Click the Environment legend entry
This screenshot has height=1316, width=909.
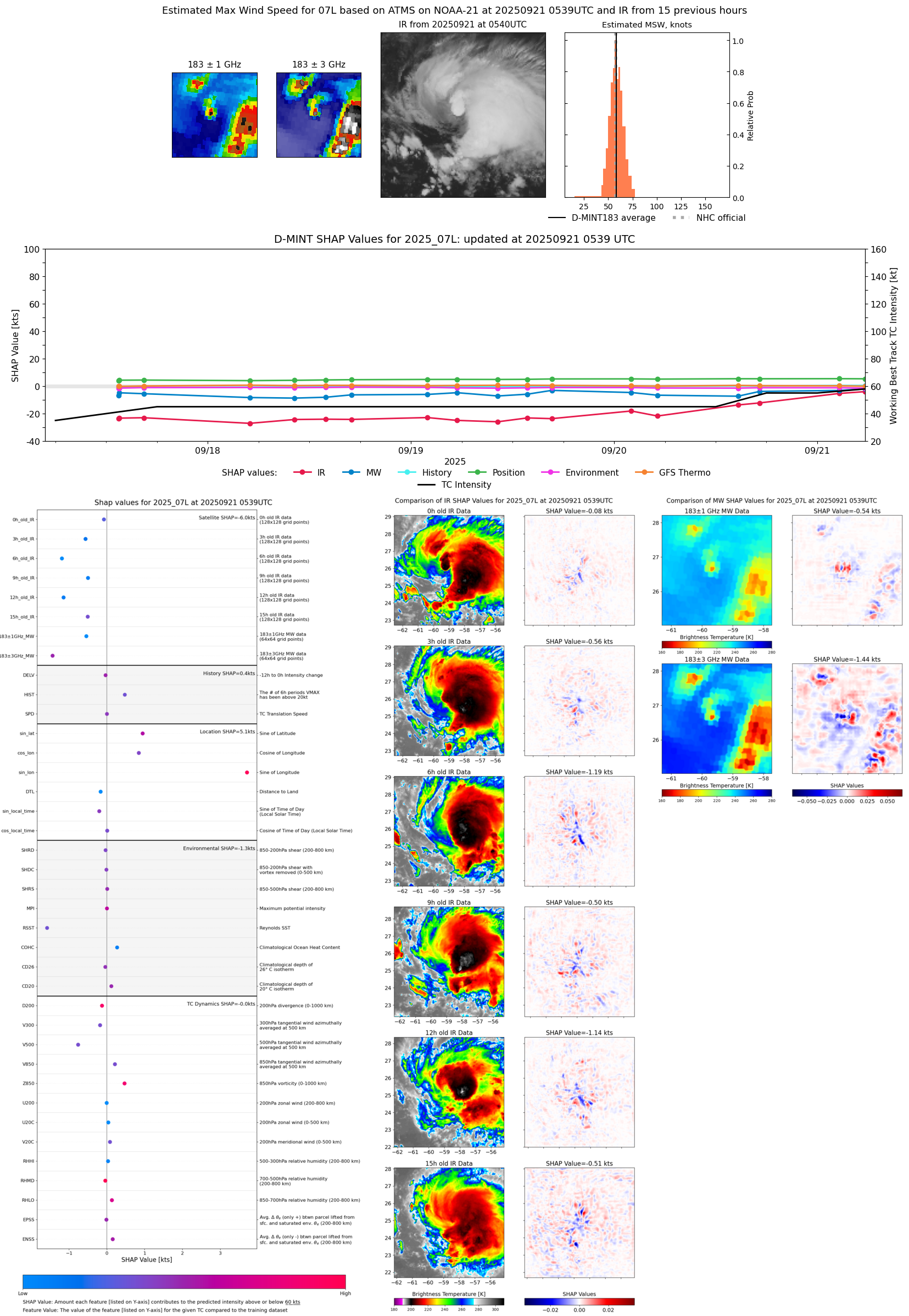click(579, 473)
